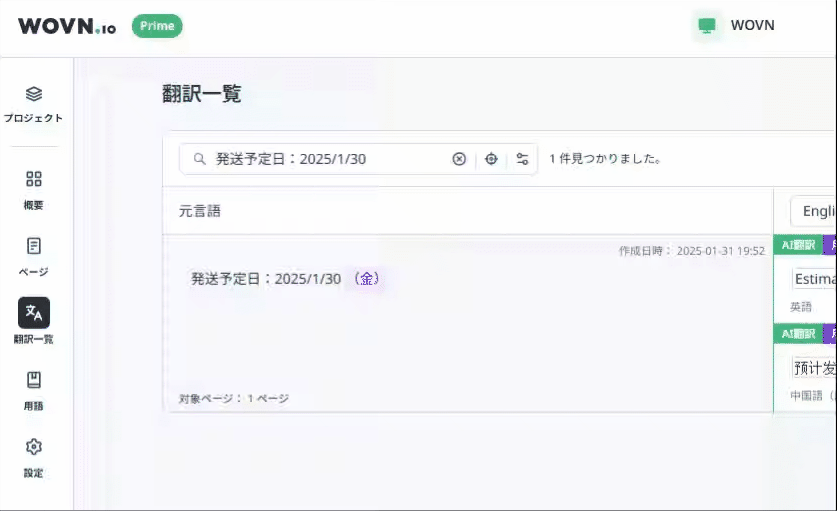Click the AI翻訳 badge above the Chinese translation
Image resolution: width=837 pixels, height=511 pixels.
[798, 334]
